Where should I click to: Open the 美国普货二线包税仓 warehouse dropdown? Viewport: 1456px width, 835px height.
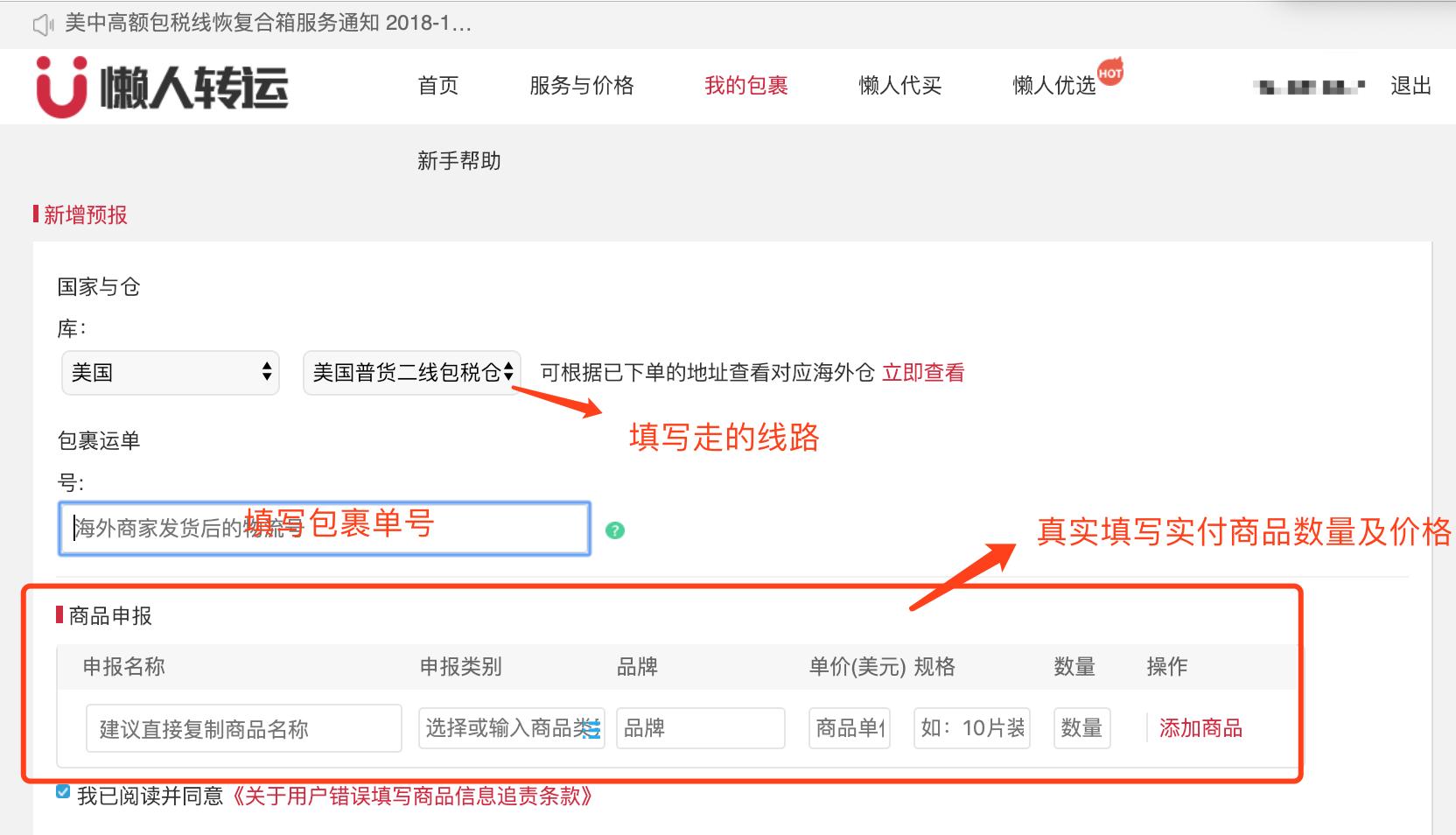410,373
